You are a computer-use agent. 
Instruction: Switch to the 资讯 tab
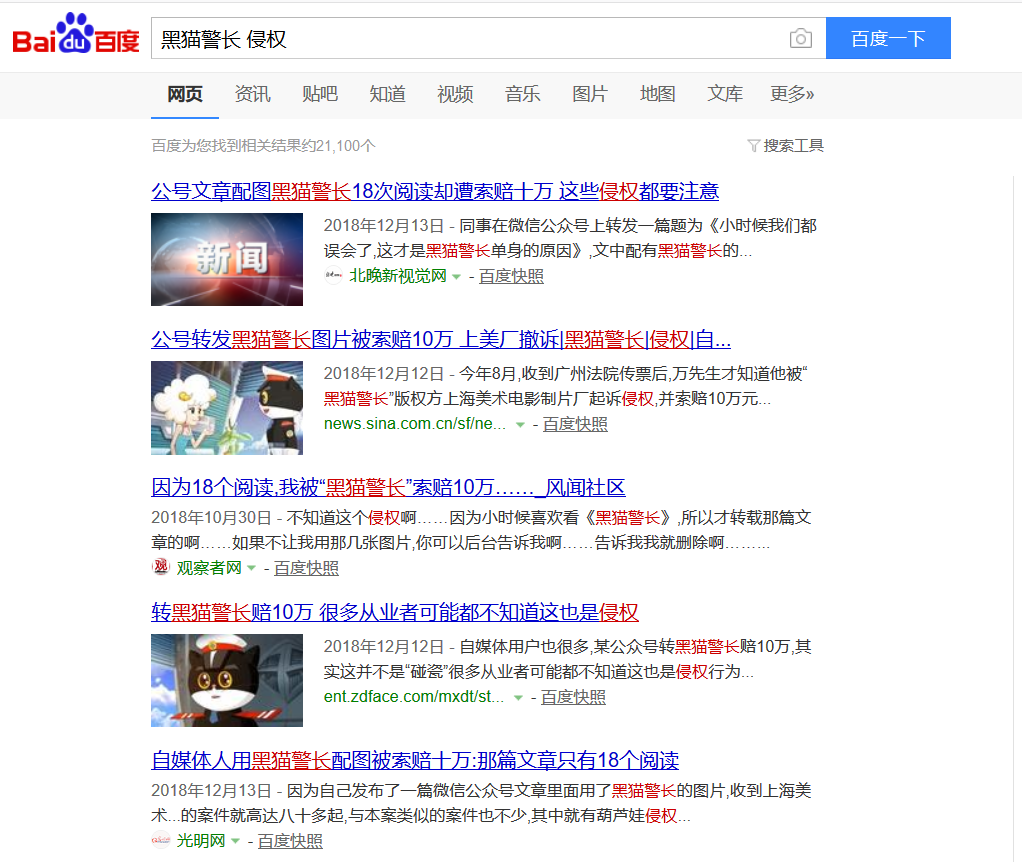tap(252, 94)
